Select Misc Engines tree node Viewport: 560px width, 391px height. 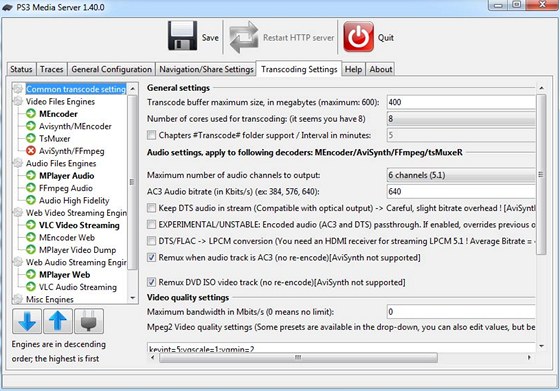[50, 299]
